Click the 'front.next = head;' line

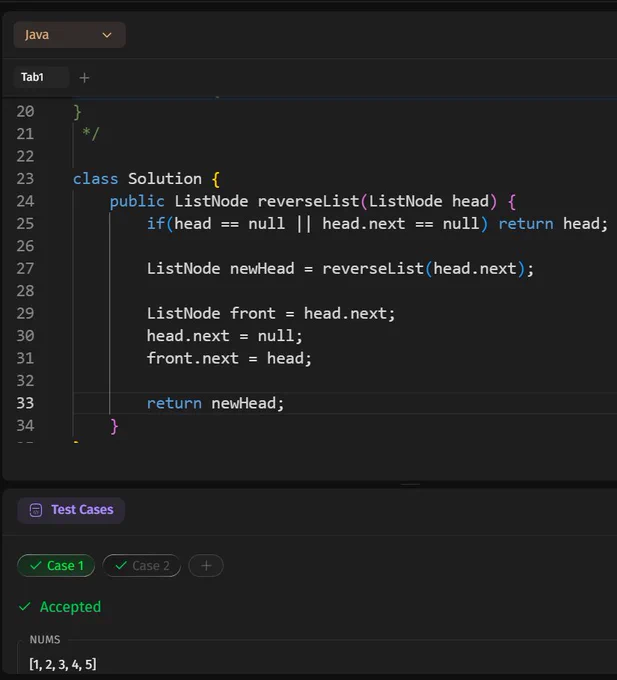[x=229, y=359]
